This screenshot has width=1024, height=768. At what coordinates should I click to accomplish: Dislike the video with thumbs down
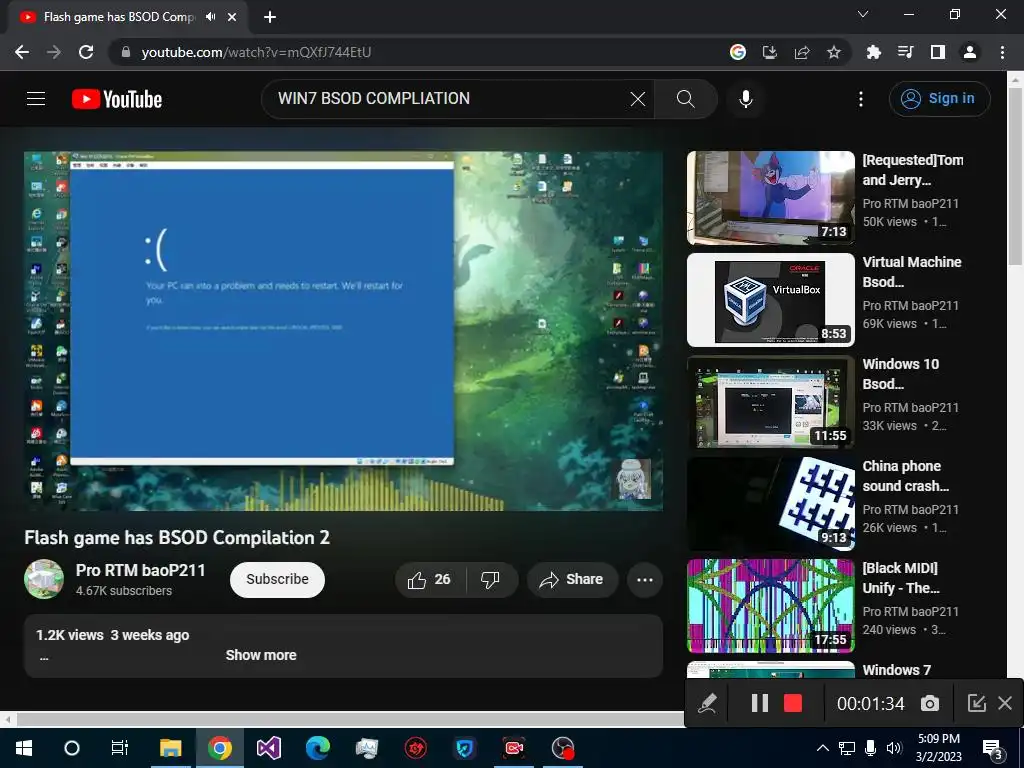tap(490, 579)
